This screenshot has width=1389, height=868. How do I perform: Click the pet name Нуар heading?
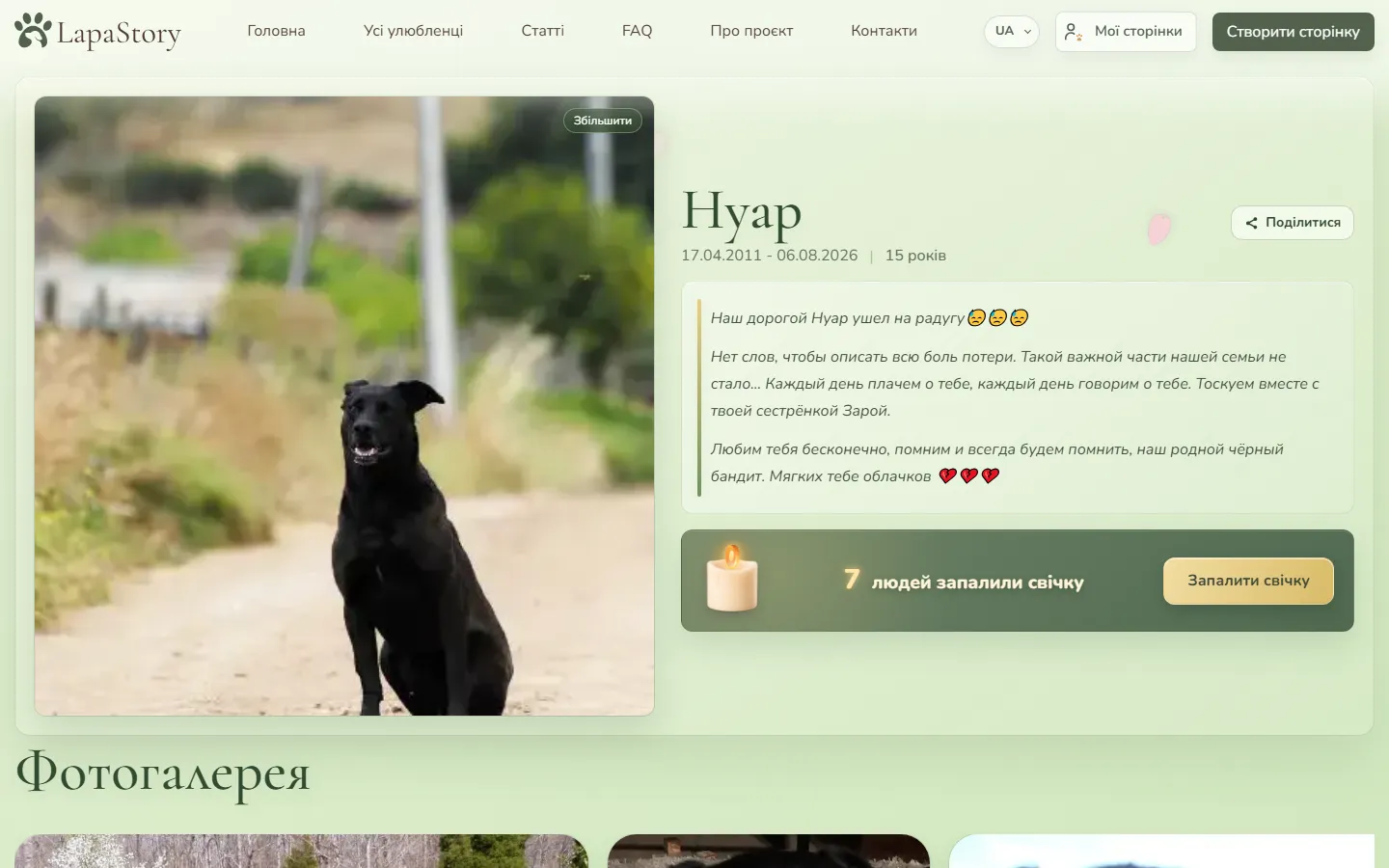coord(742,212)
